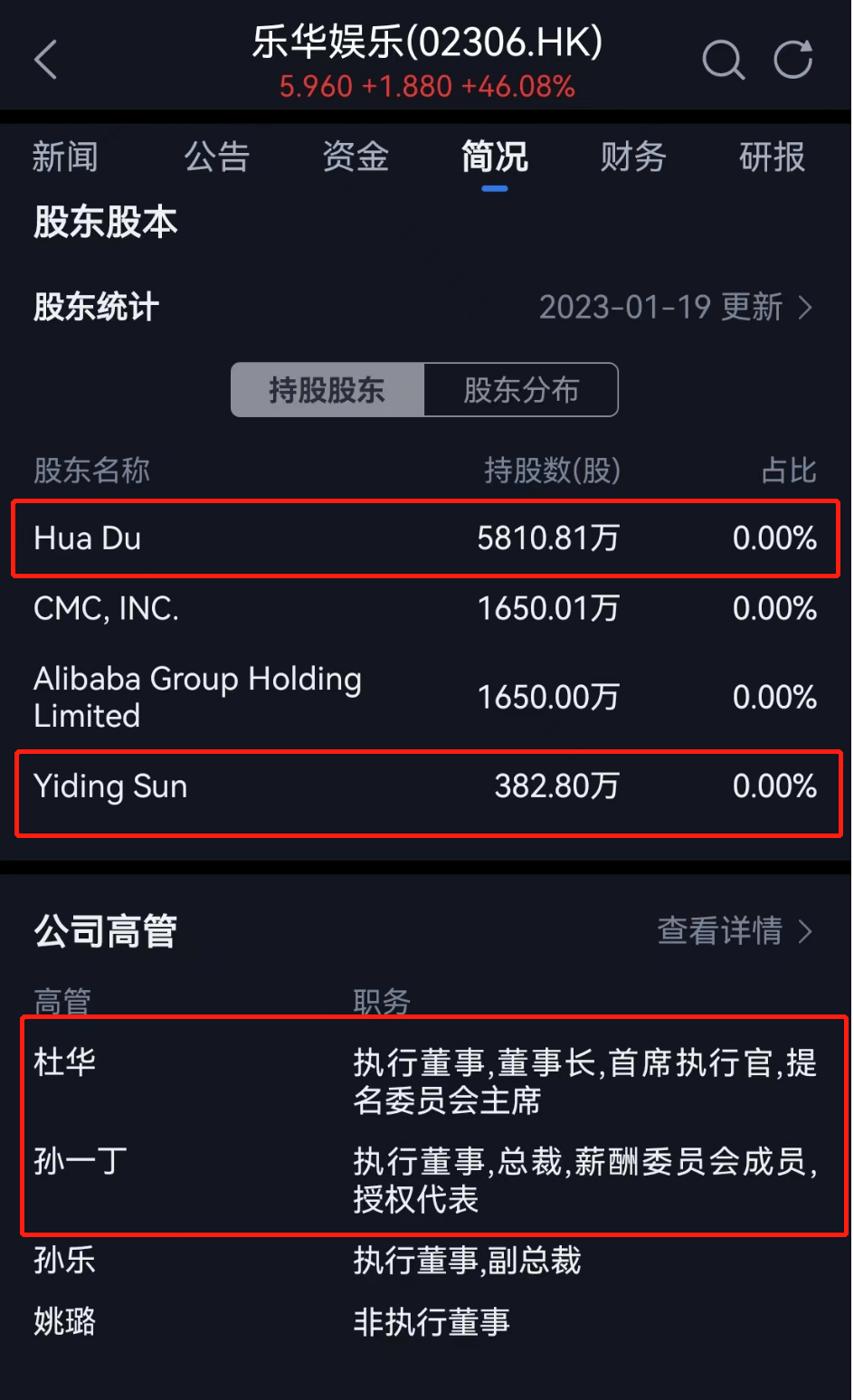
Task: Tap the CMC, INC. shareholder row
Action: pos(425,609)
